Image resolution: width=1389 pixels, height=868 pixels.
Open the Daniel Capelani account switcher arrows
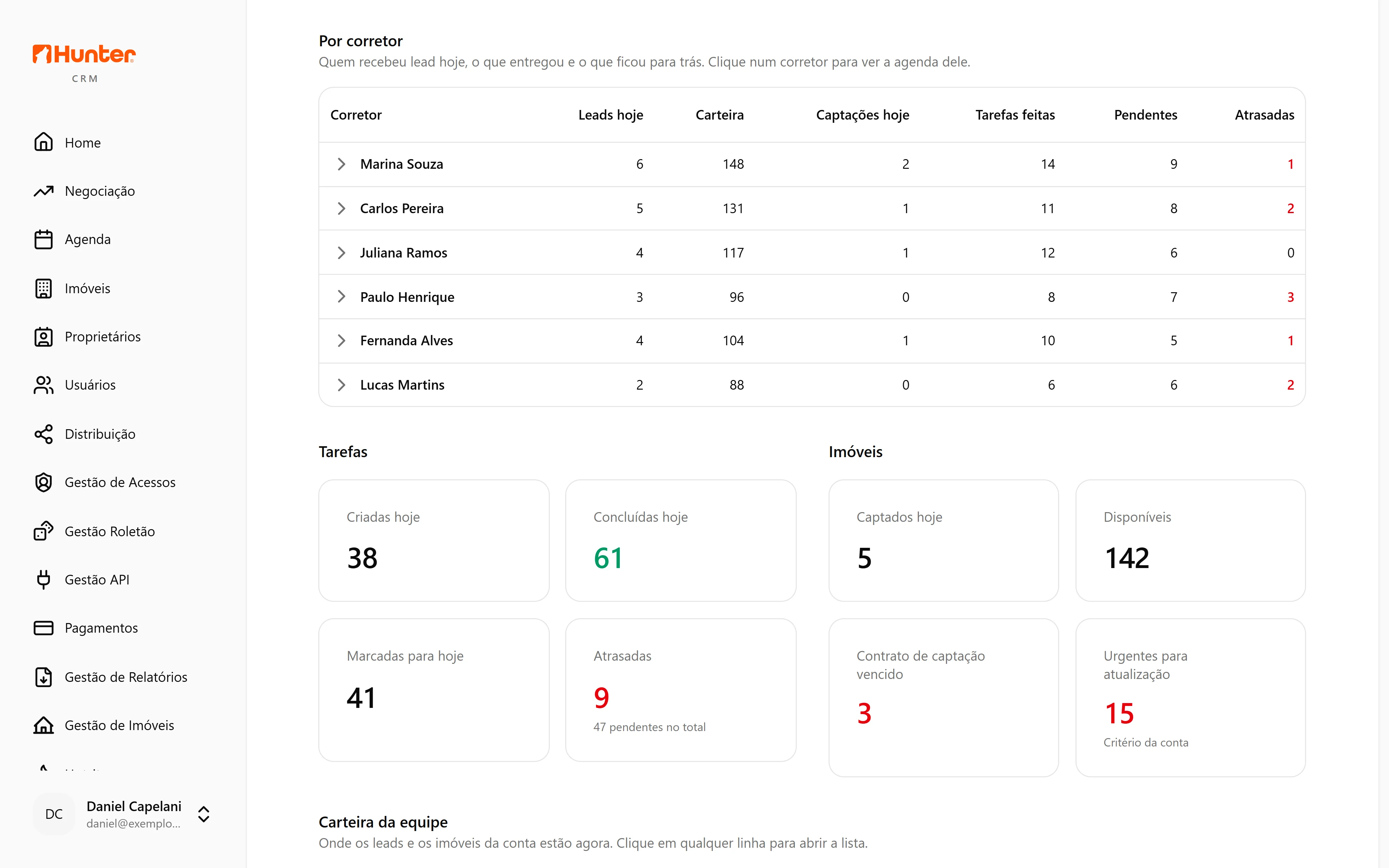pos(204,814)
